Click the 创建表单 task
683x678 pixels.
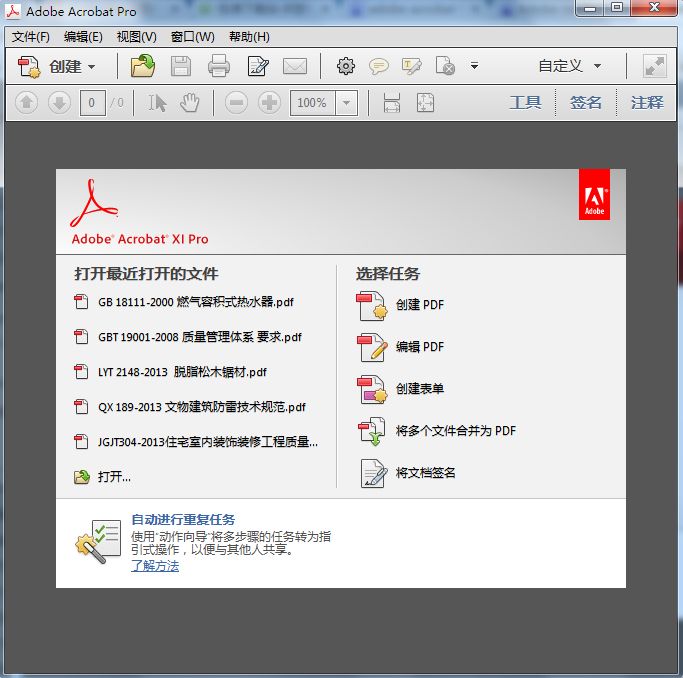[400, 389]
